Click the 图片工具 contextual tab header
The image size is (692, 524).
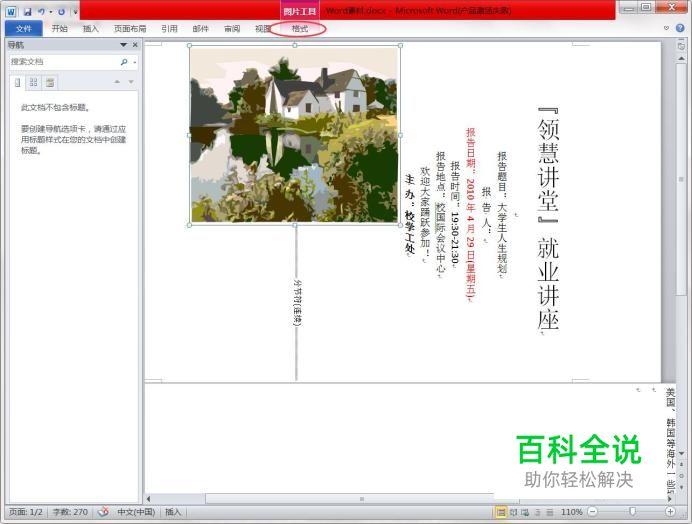pos(300,11)
